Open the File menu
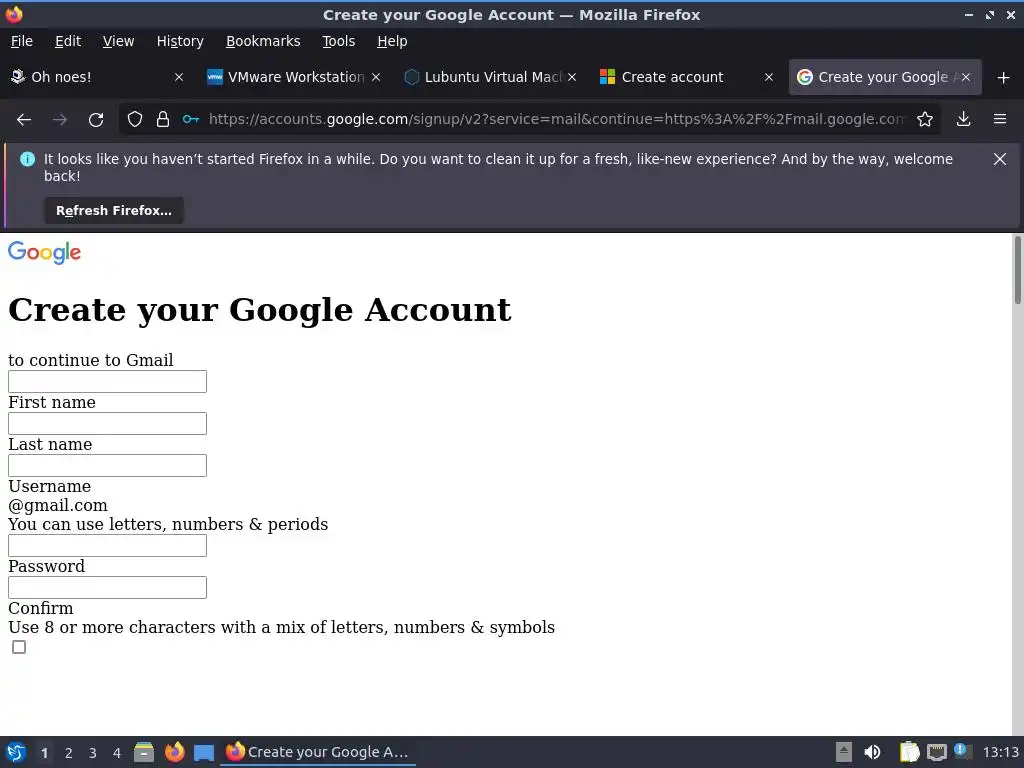 (22, 41)
